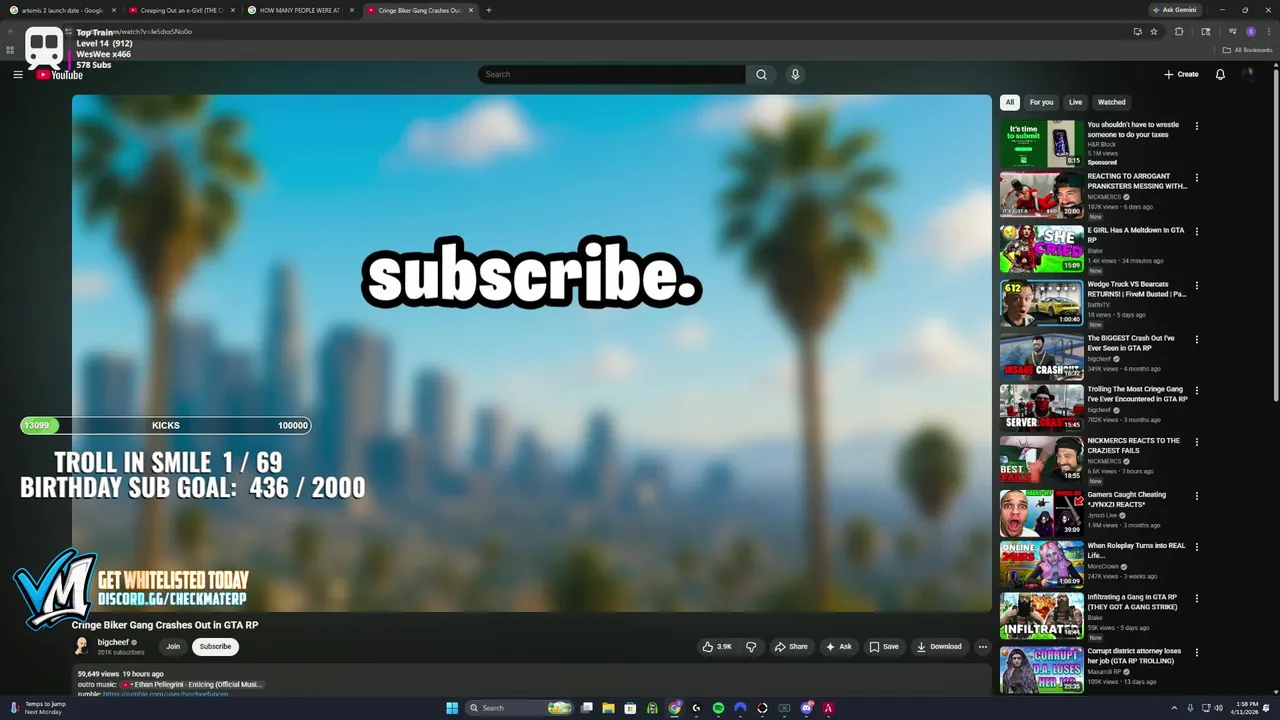Open the bigcheef channel name link
This screenshot has height=720, width=1280.
[x=113, y=642]
